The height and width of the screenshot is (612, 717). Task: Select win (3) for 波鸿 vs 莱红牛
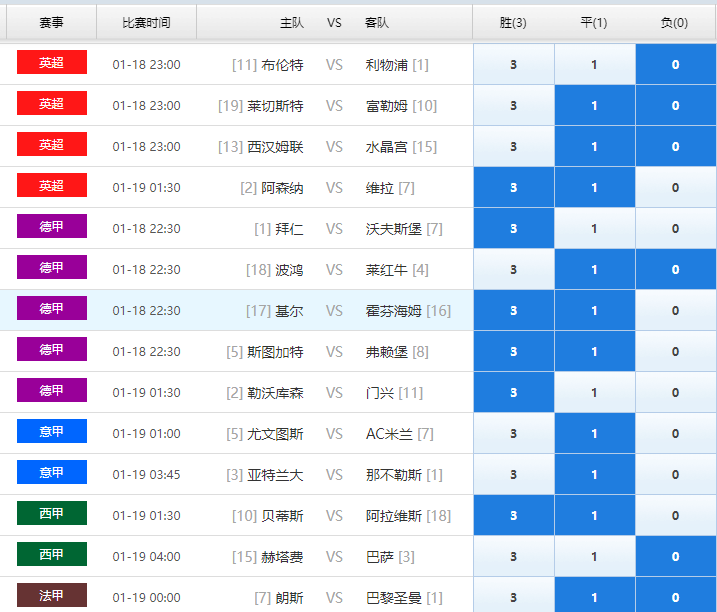(x=514, y=269)
